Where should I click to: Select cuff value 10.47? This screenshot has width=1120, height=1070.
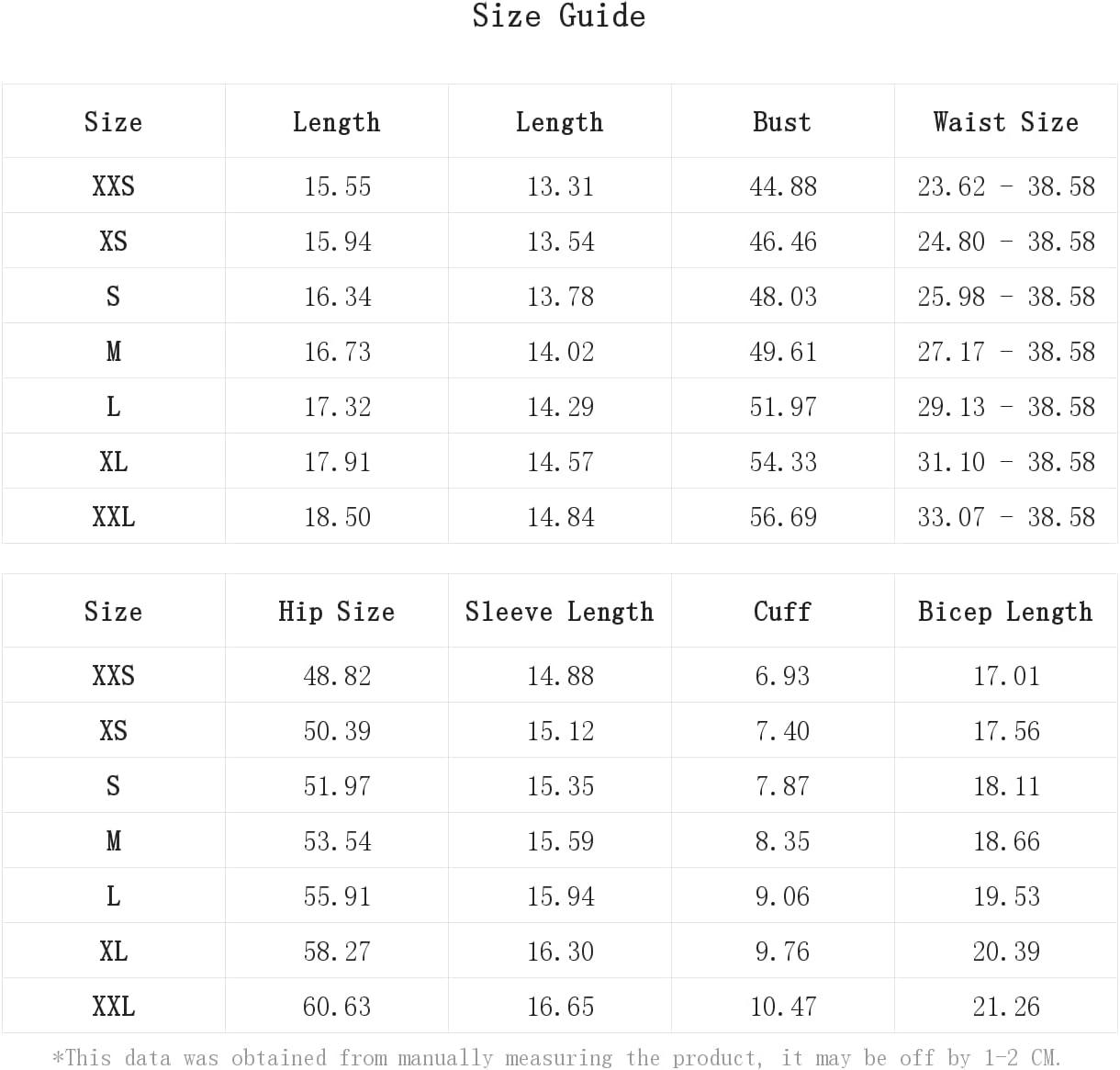tap(783, 1007)
